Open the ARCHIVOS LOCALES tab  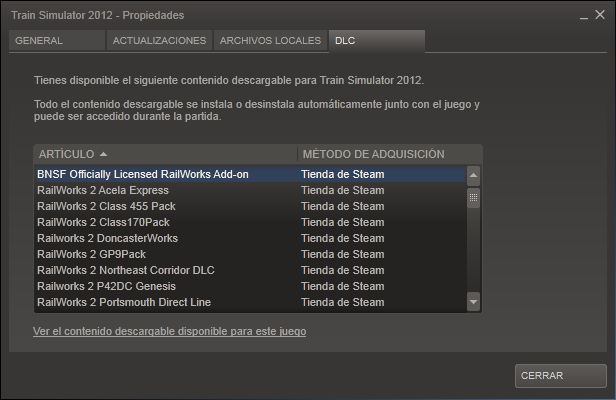click(x=270, y=41)
